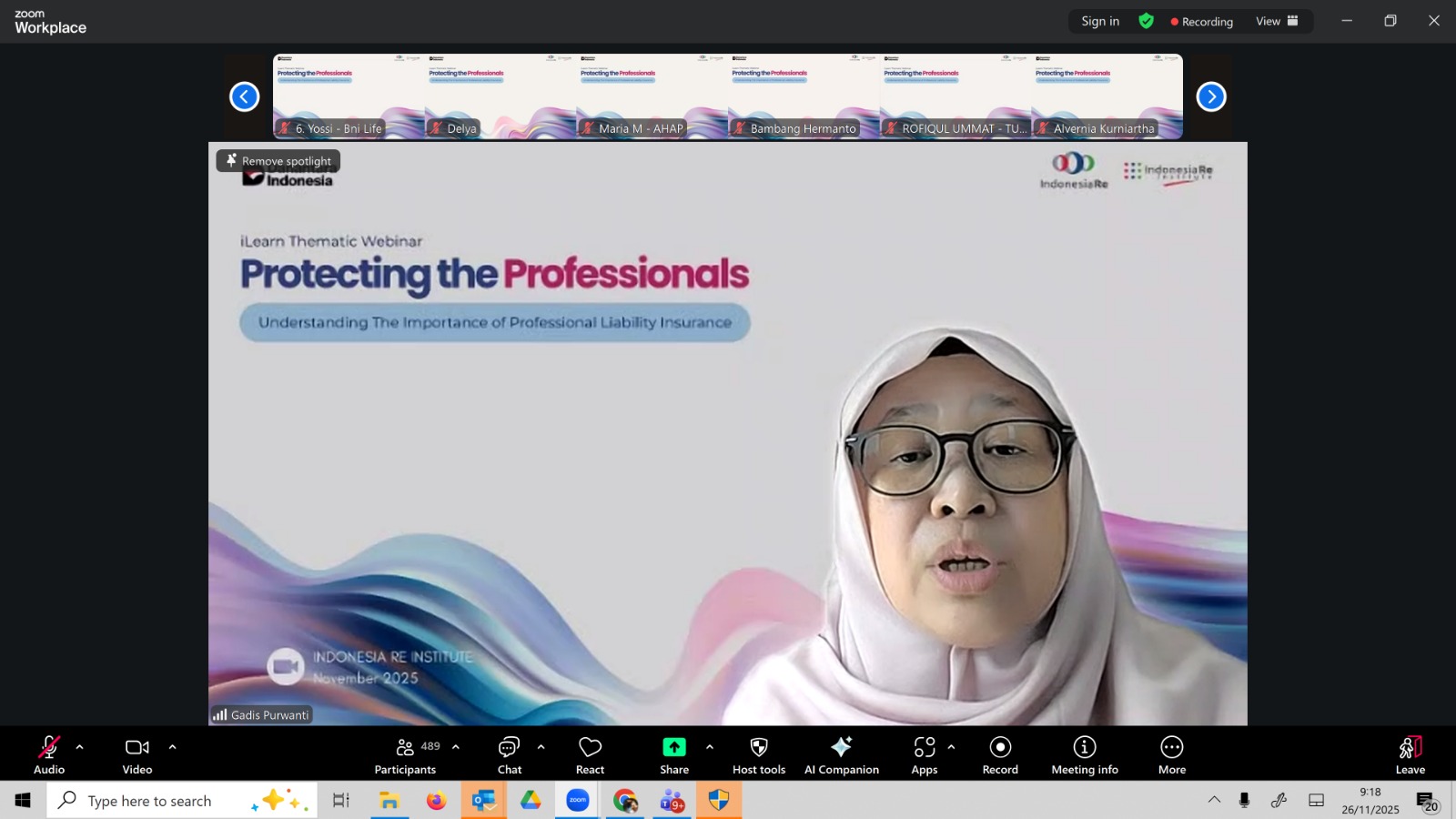This screenshot has height=819, width=1456.
Task: Select Bambang Hermanto's video thumbnail
Action: (x=803, y=96)
